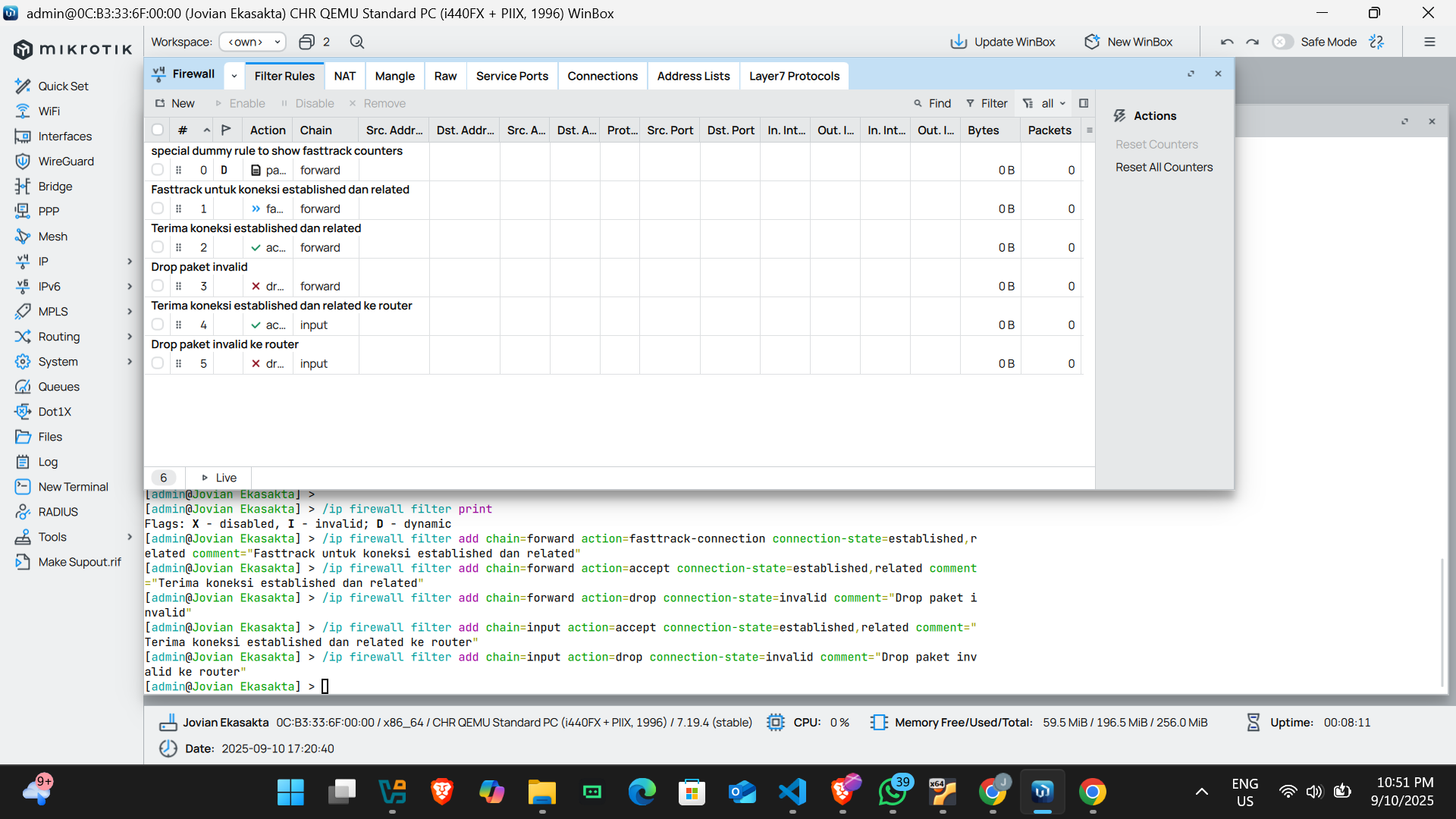Open WireGuard from the sidebar
This screenshot has height=819, width=1456.
(x=65, y=161)
